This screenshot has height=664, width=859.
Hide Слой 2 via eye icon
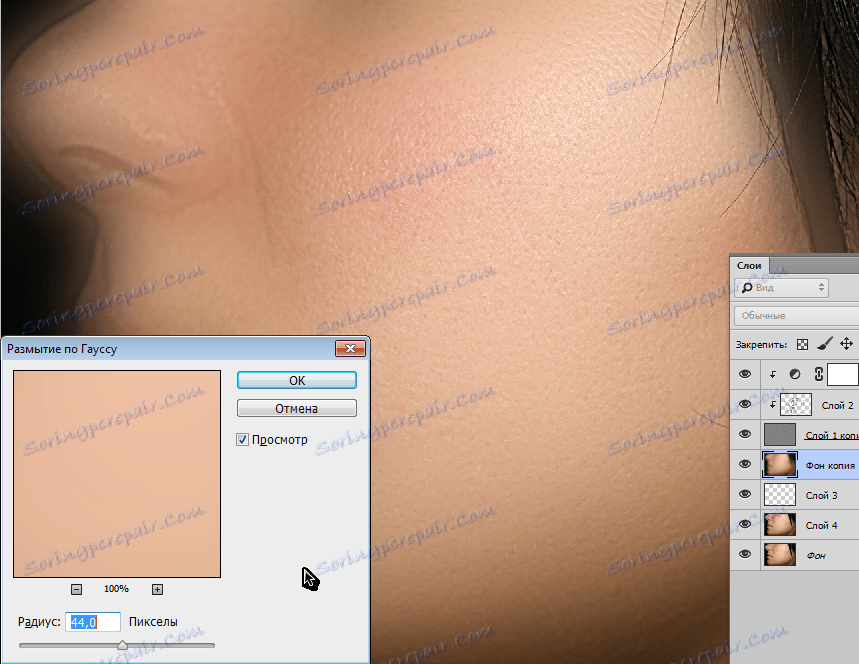coord(745,404)
